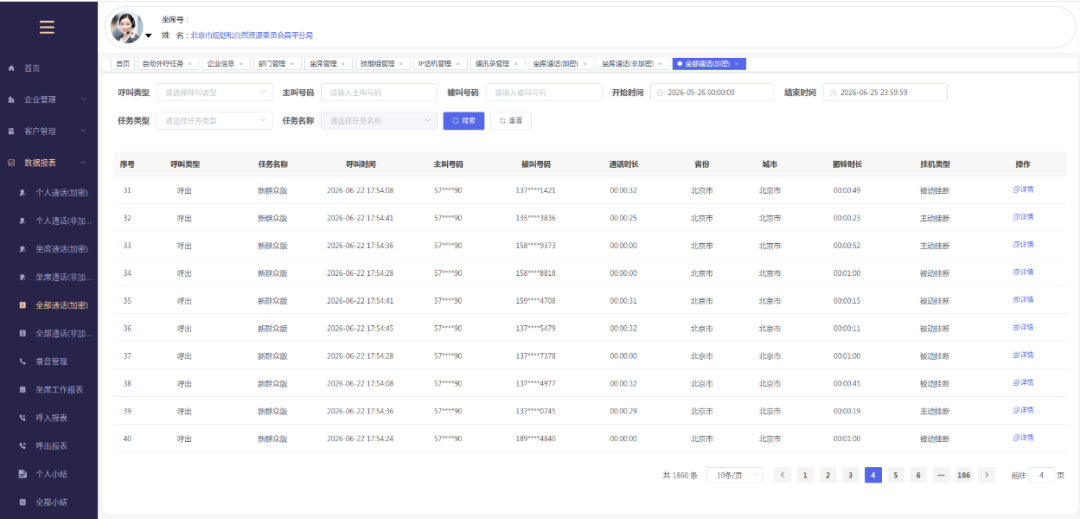1080x519 pixels.
Task: Click the 通话时长 column header
Action: pyautogui.click(x=623, y=165)
